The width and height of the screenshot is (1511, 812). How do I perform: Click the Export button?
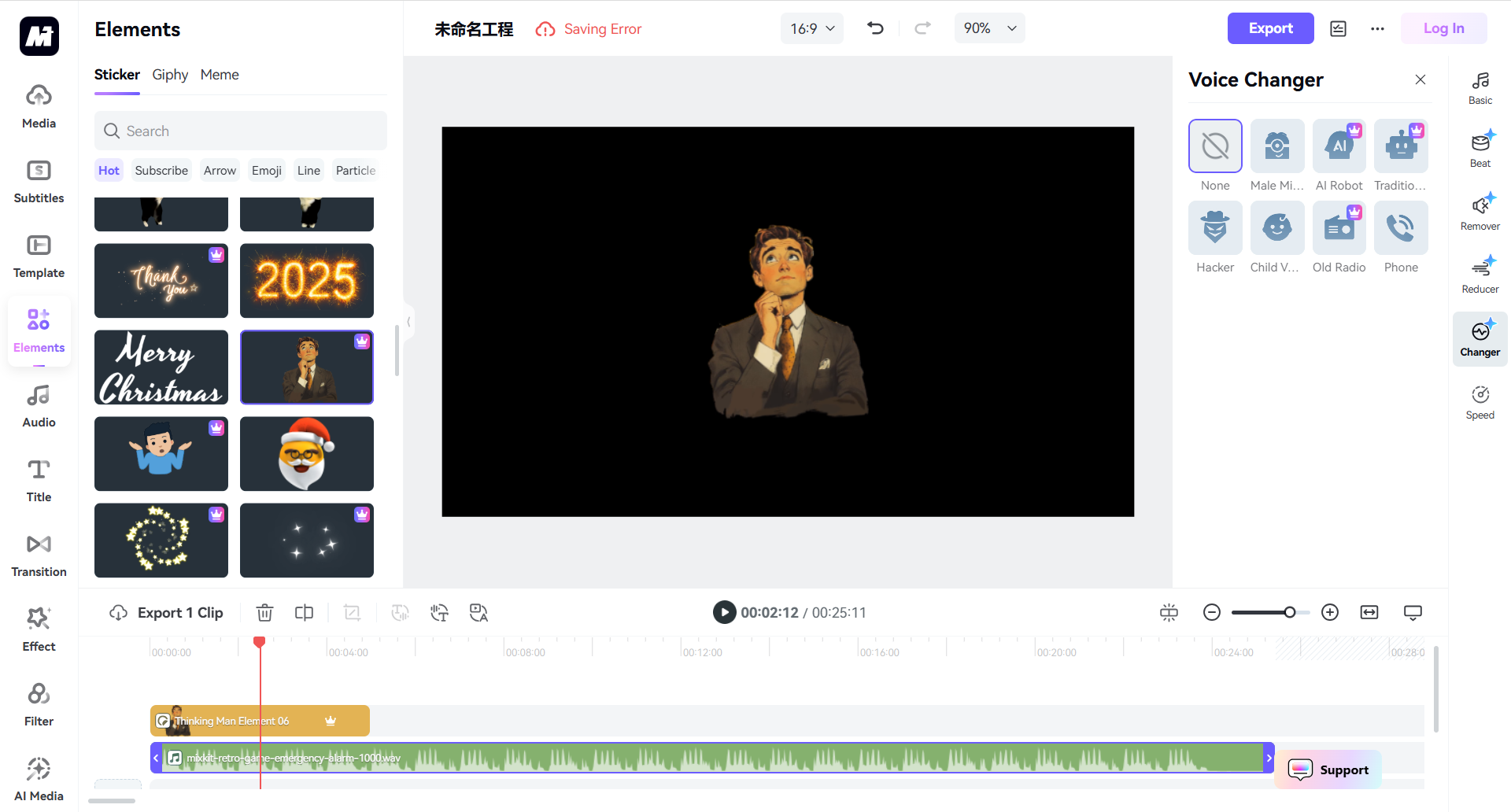tap(1269, 28)
